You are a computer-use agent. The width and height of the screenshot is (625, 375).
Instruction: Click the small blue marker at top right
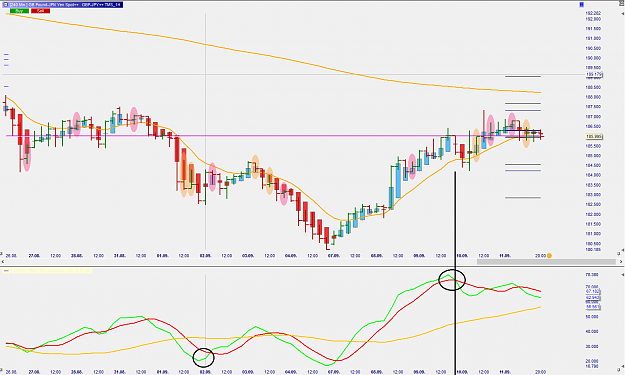pos(581,4)
